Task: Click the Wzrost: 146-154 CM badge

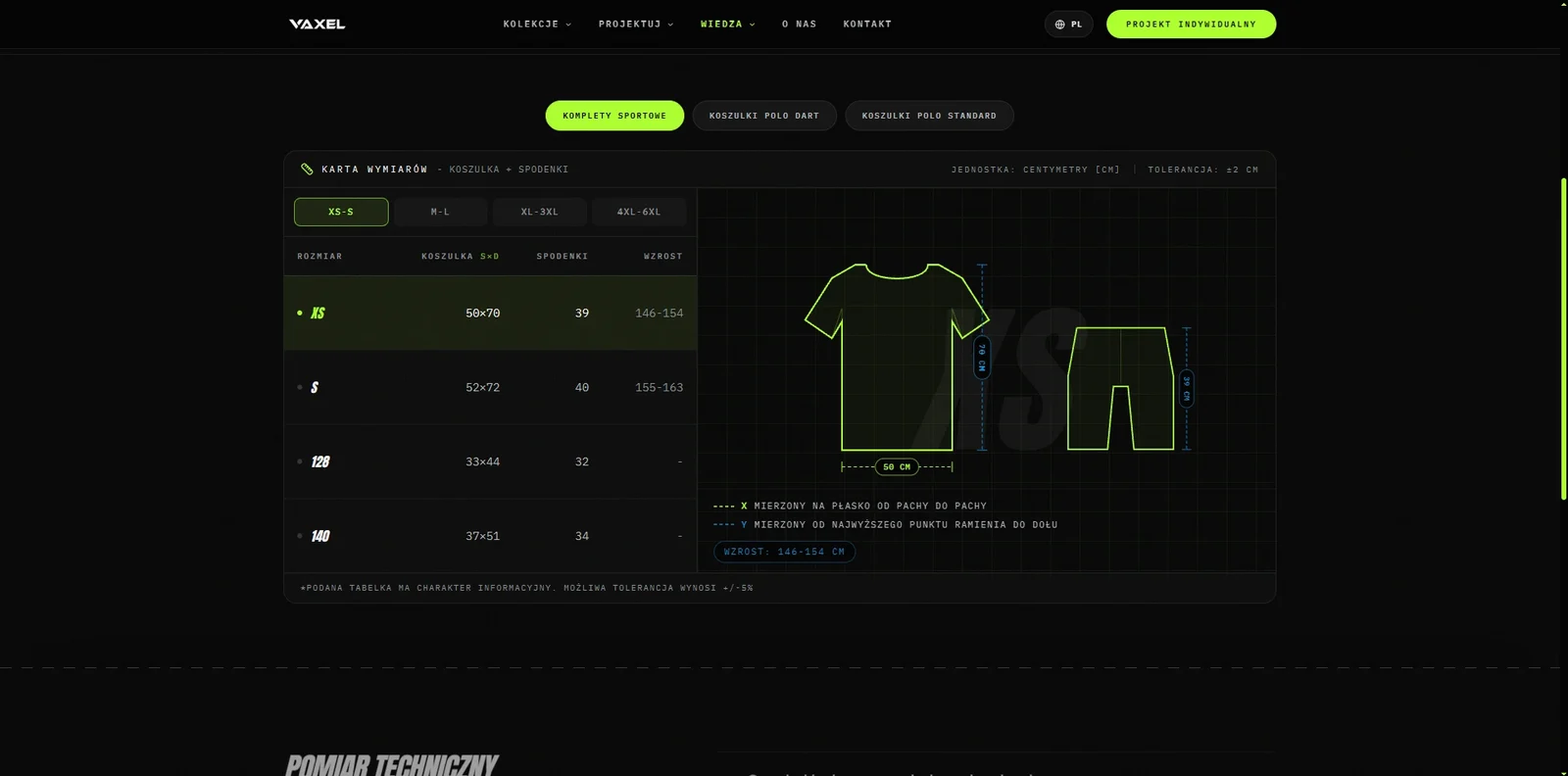Action: click(x=784, y=552)
